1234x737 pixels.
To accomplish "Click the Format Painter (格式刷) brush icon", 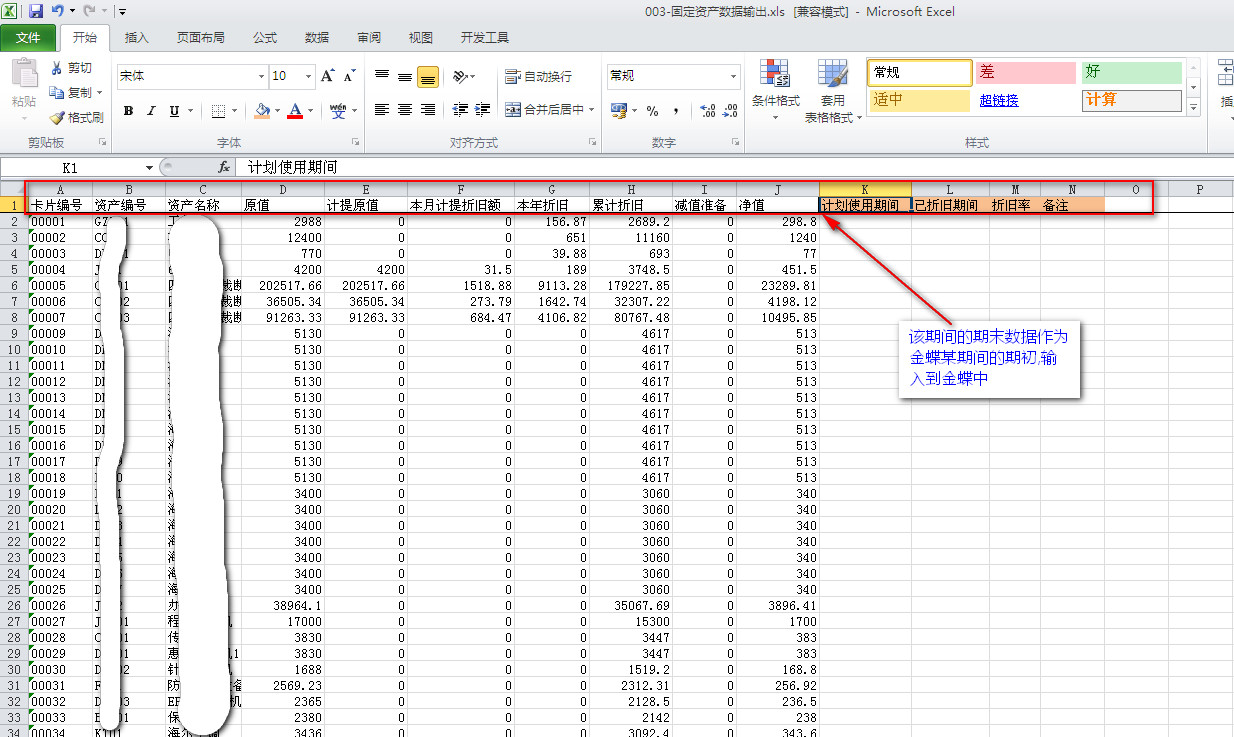I will point(57,117).
